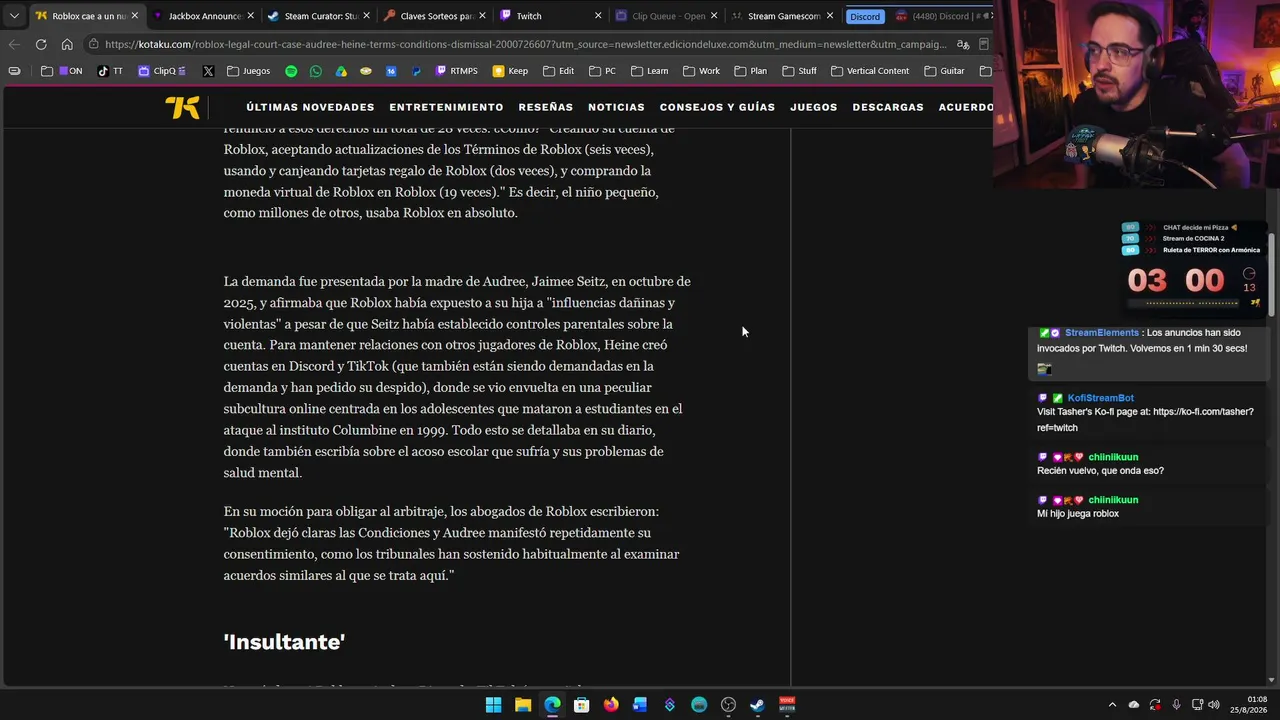Open the Stuff bookmark folder
The height and width of the screenshot is (720, 1280).
tap(799, 71)
